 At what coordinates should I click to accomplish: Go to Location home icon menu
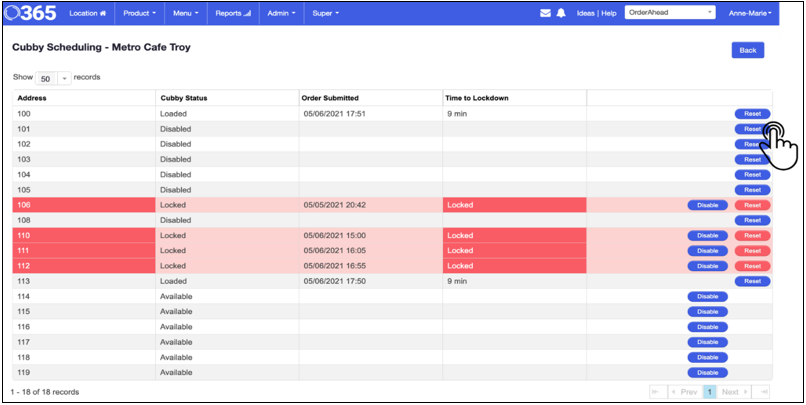88,13
